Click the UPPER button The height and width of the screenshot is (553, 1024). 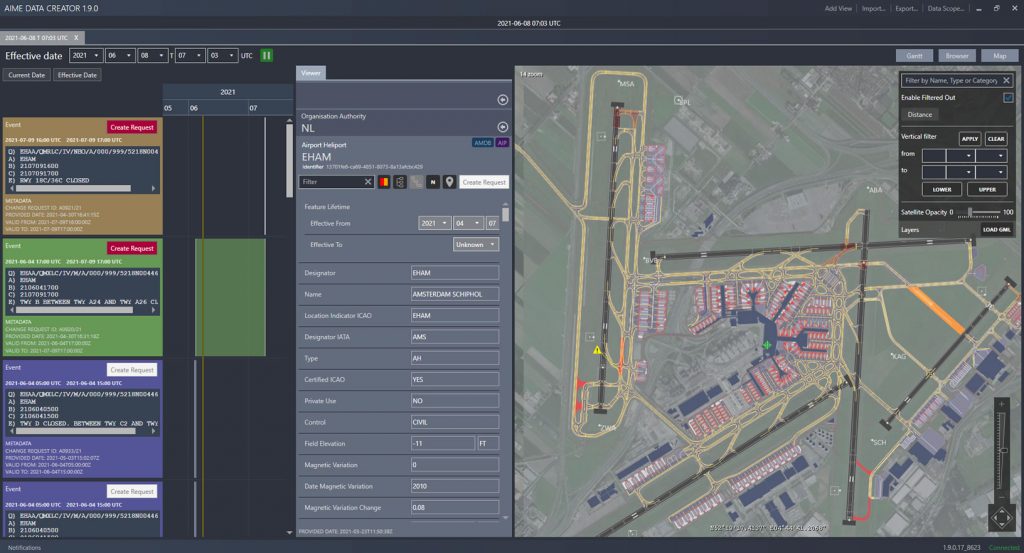coord(987,189)
